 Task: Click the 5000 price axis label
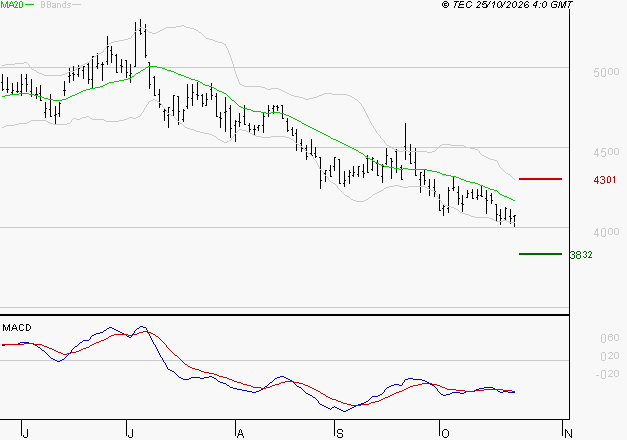coord(606,72)
